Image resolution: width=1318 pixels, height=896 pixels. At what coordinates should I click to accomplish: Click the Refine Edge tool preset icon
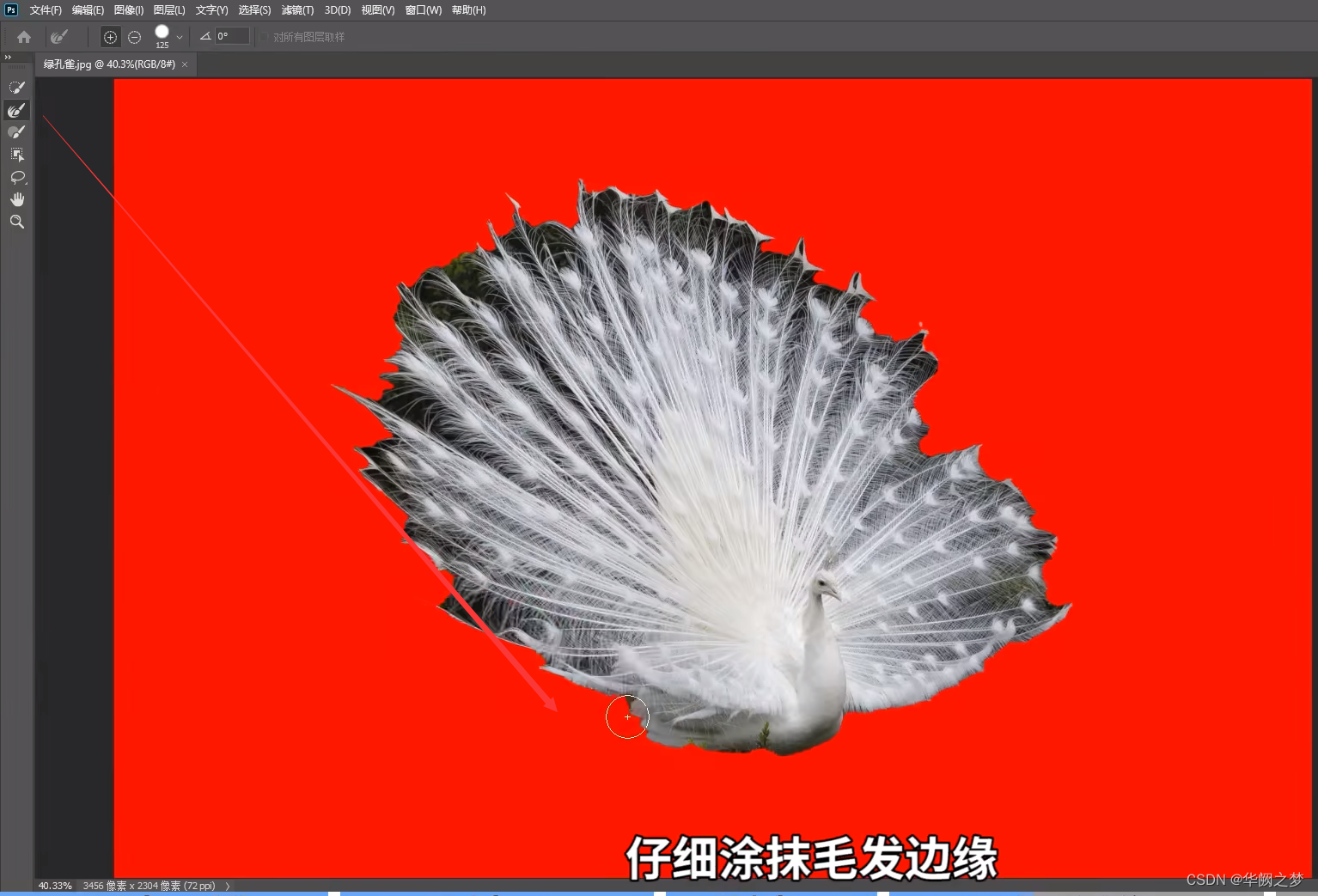pos(58,37)
